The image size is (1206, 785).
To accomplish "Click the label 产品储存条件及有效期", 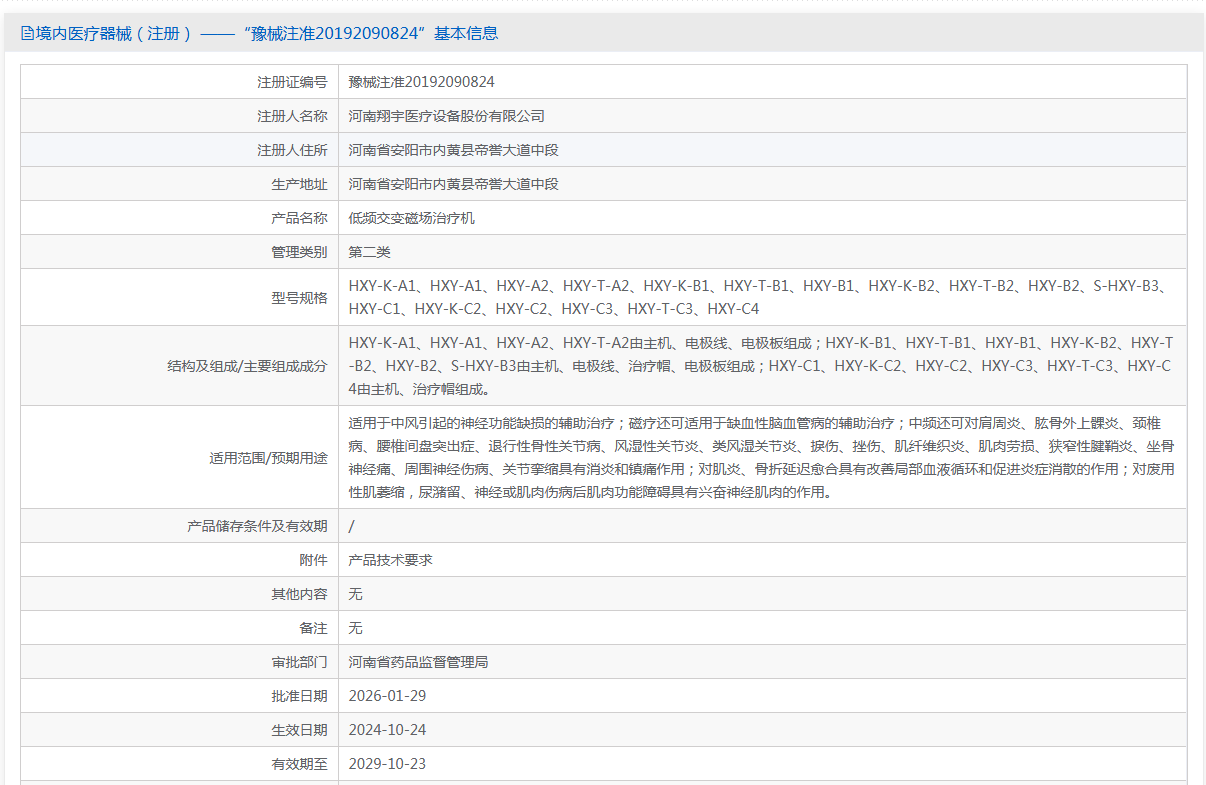I will [257, 526].
